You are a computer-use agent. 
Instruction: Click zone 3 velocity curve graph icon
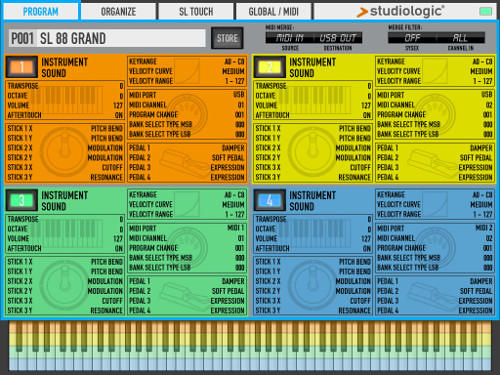(x=187, y=204)
